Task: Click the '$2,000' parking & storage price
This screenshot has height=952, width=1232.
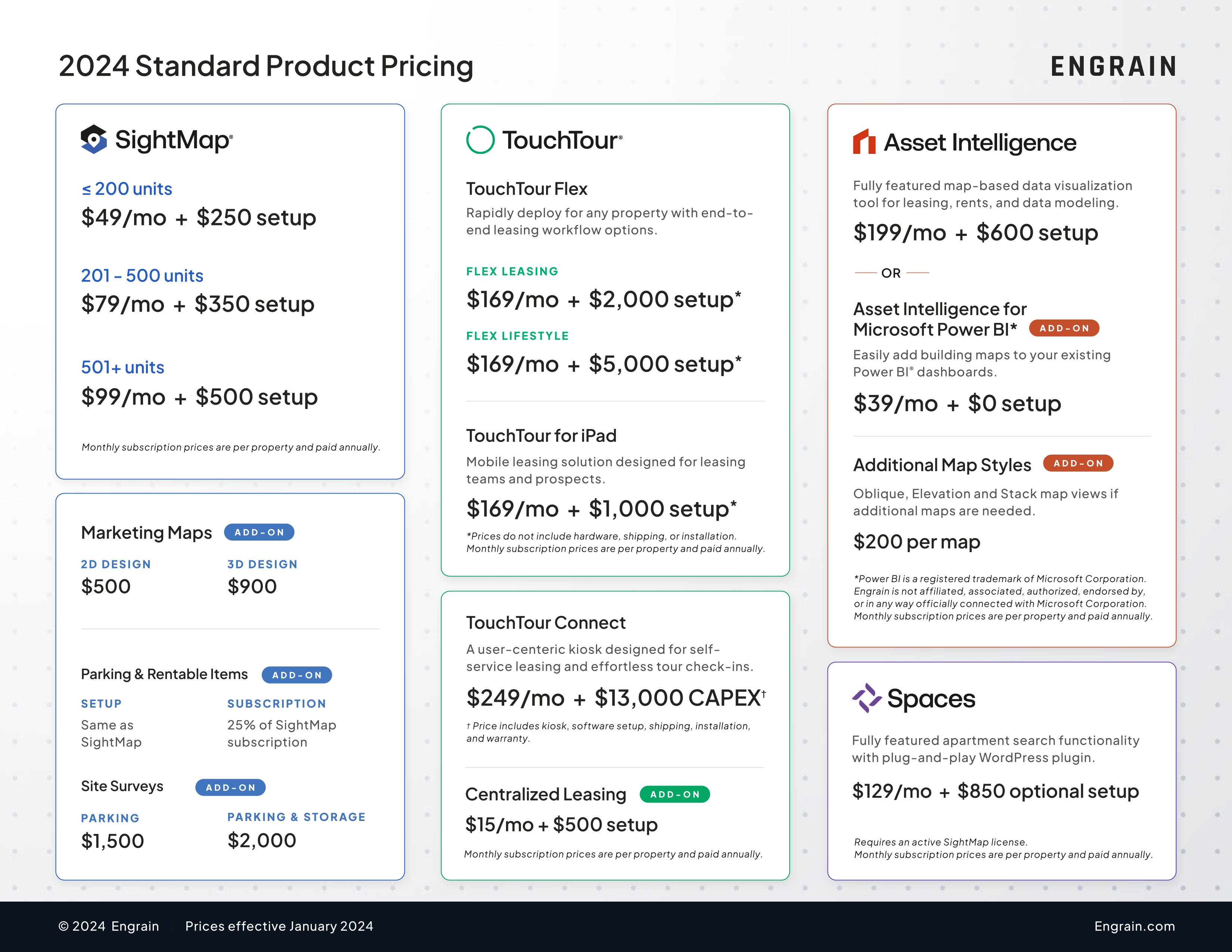Action: pyautogui.click(x=262, y=840)
